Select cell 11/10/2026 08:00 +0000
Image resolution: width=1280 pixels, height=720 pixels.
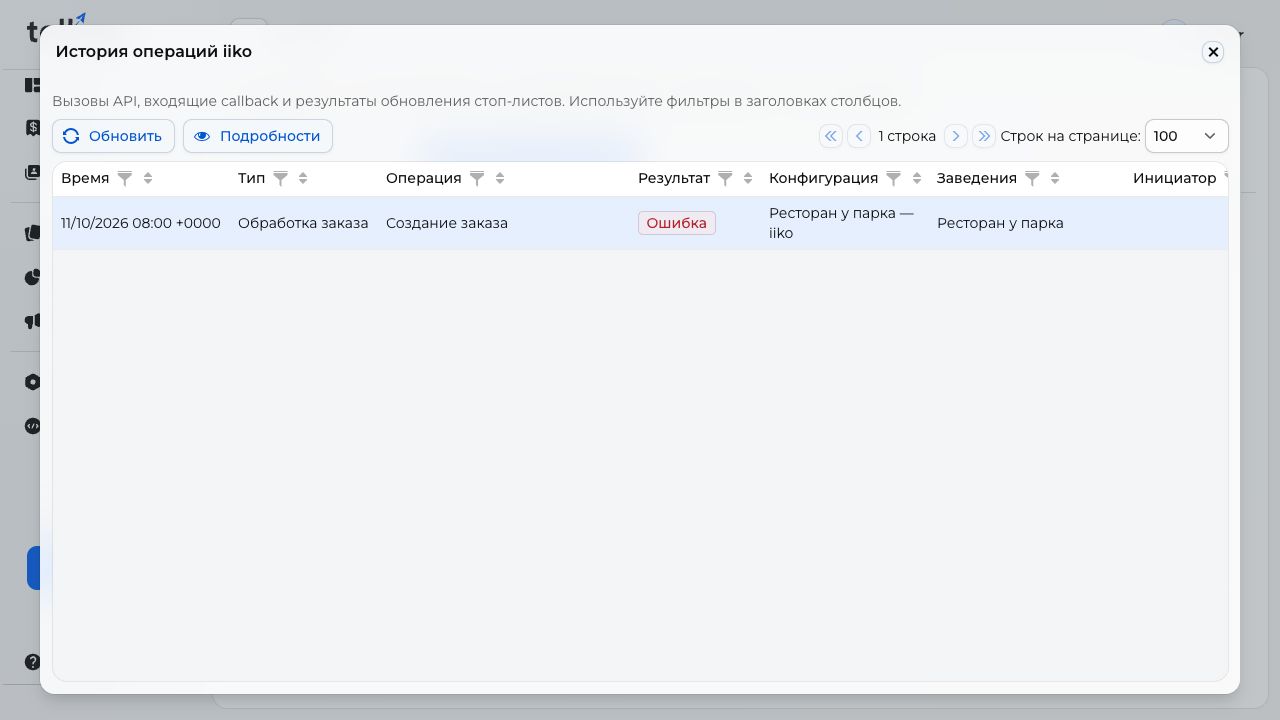(x=141, y=223)
